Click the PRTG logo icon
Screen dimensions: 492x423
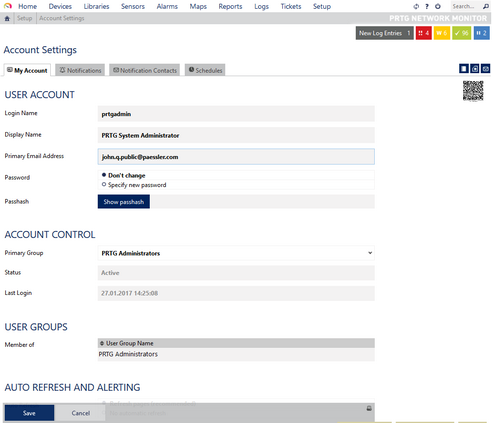tap(8, 6)
